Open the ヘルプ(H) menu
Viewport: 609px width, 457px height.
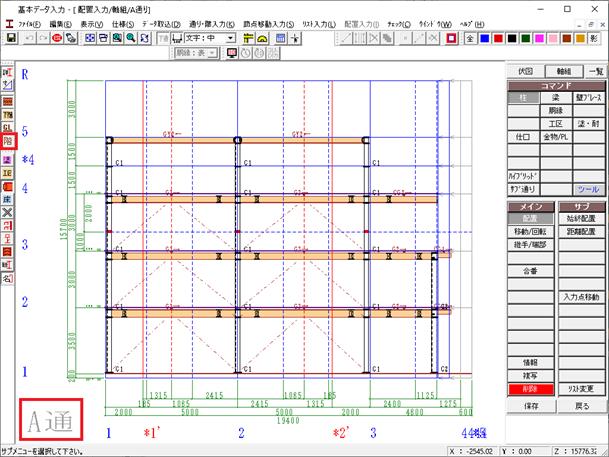point(472,24)
